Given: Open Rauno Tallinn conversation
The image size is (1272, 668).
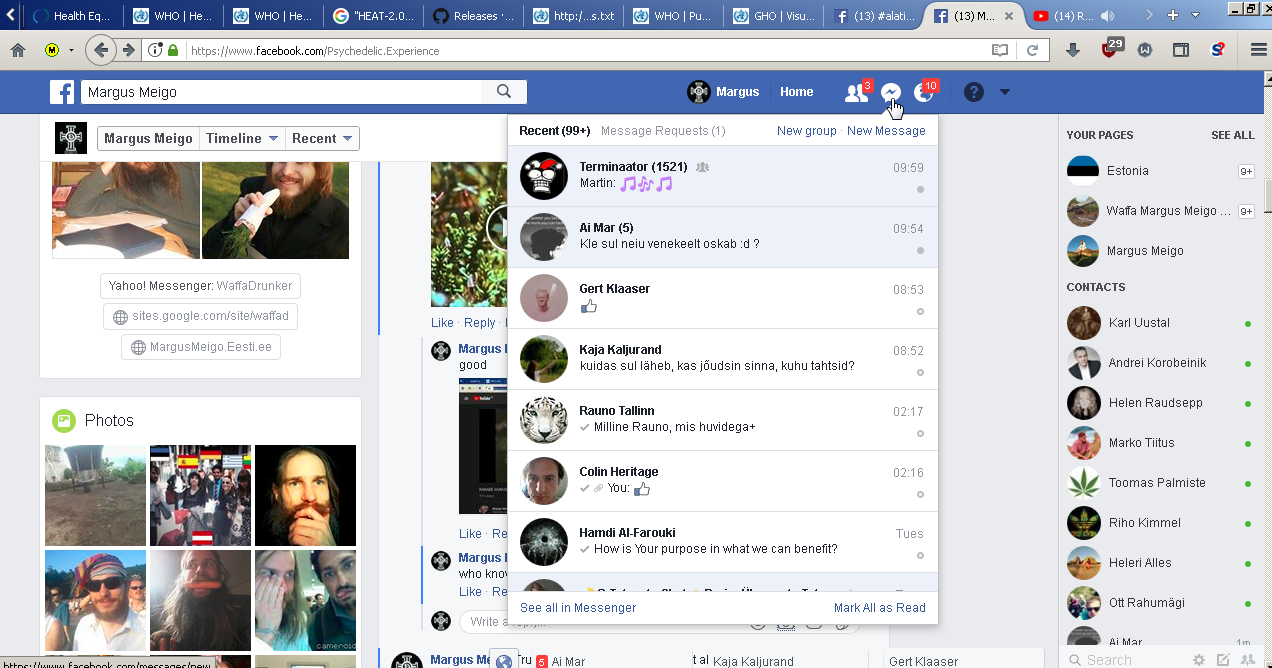Looking at the screenshot, I should [x=723, y=420].
